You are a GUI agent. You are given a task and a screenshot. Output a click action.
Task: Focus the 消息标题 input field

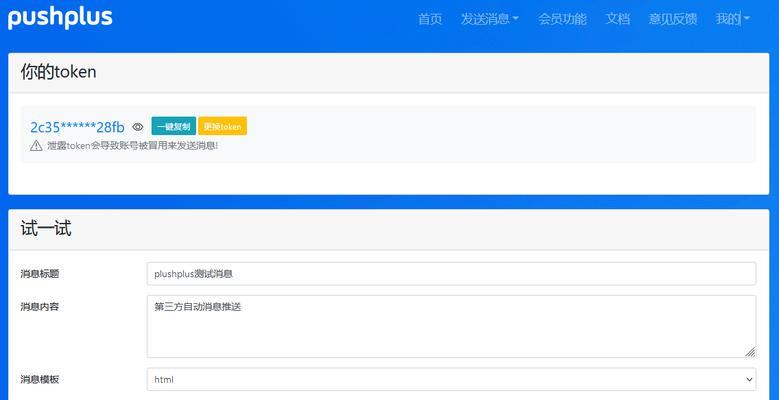click(451, 274)
